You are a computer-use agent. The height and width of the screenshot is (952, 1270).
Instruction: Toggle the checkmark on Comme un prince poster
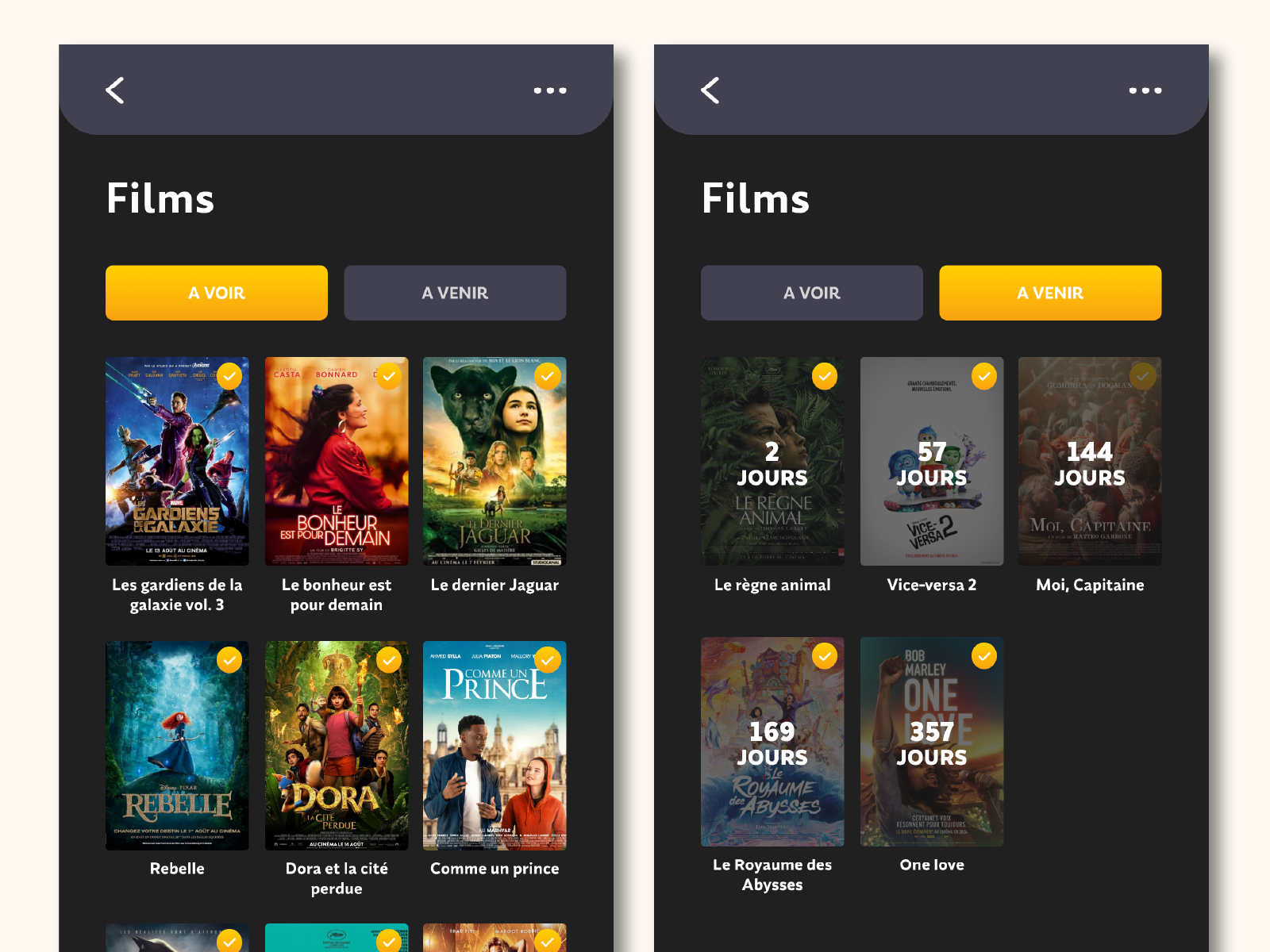point(547,660)
